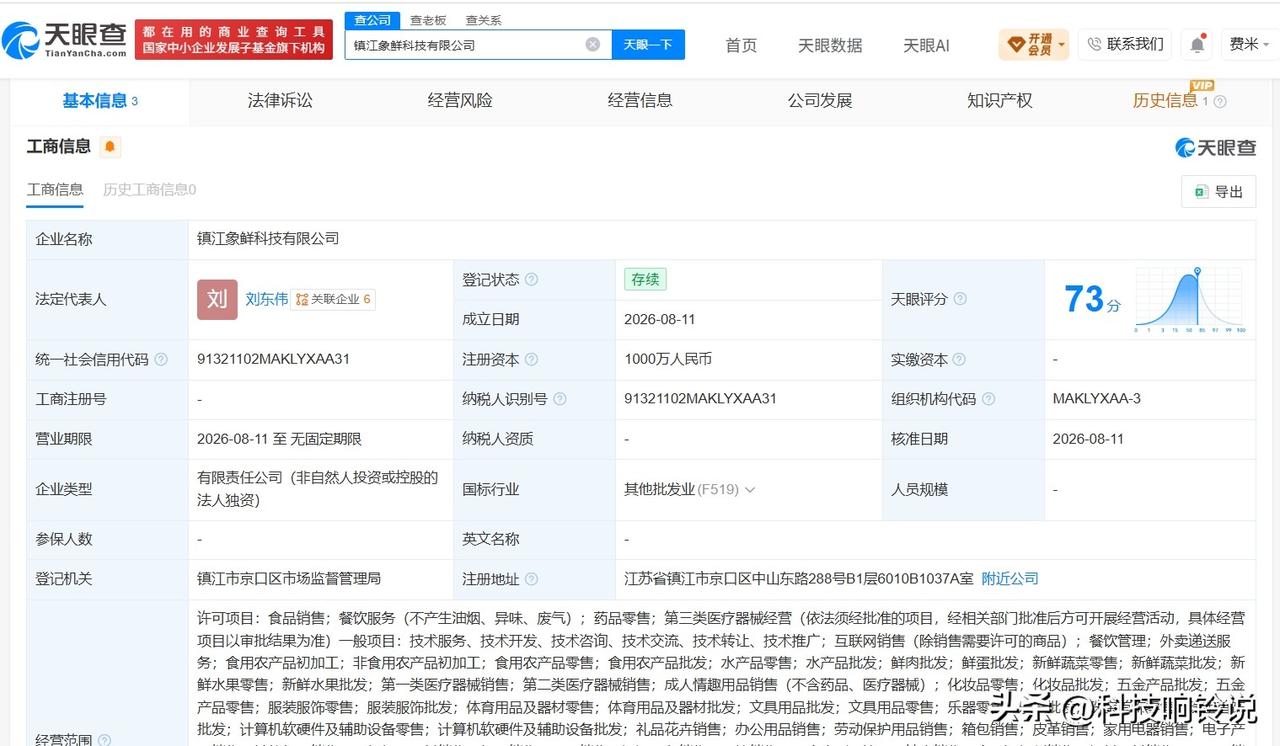Screen dimensions: 1280x746
Task: Click 天眼一下 search button
Action: point(648,44)
